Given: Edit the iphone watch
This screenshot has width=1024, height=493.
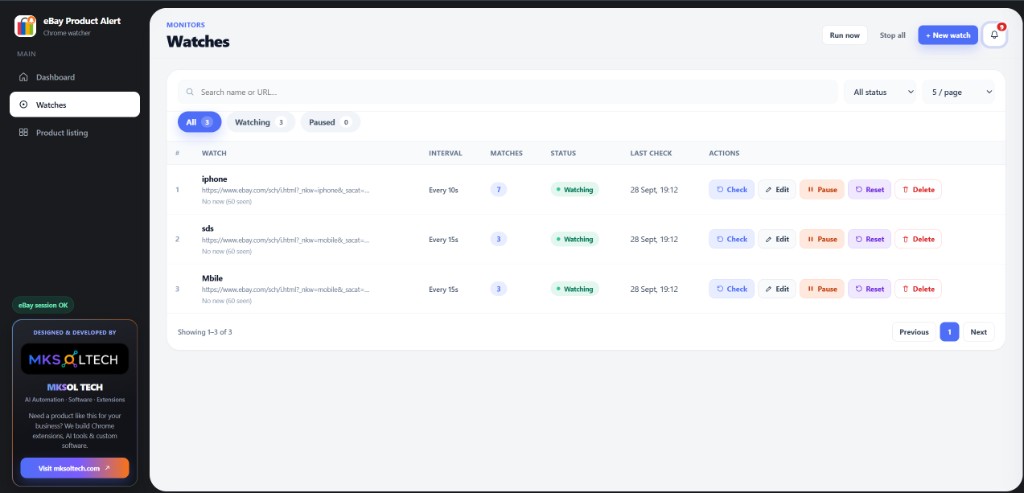Looking at the screenshot, I should 776,189.
